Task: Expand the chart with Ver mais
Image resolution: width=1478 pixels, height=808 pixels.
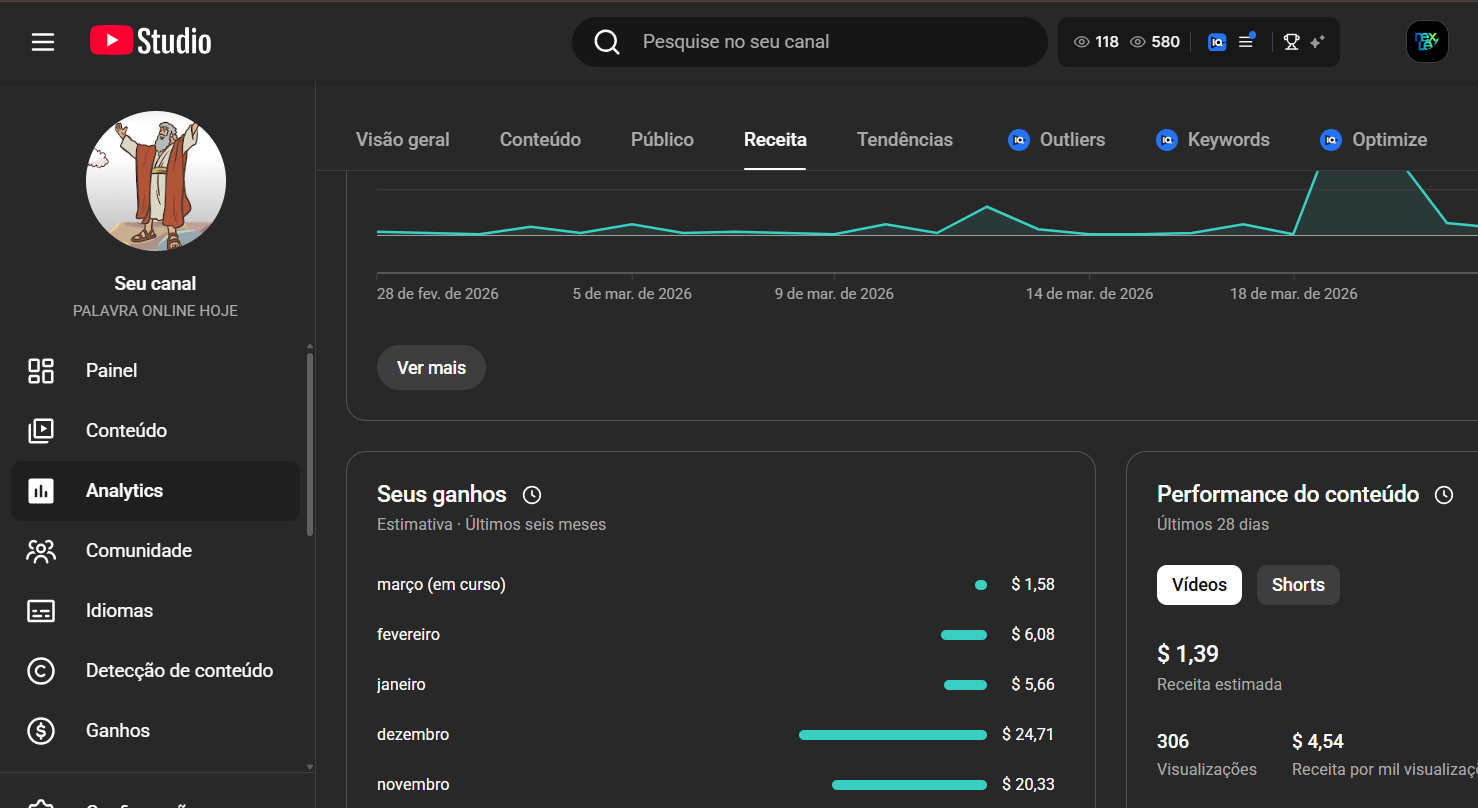Action: [x=431, y=368]
